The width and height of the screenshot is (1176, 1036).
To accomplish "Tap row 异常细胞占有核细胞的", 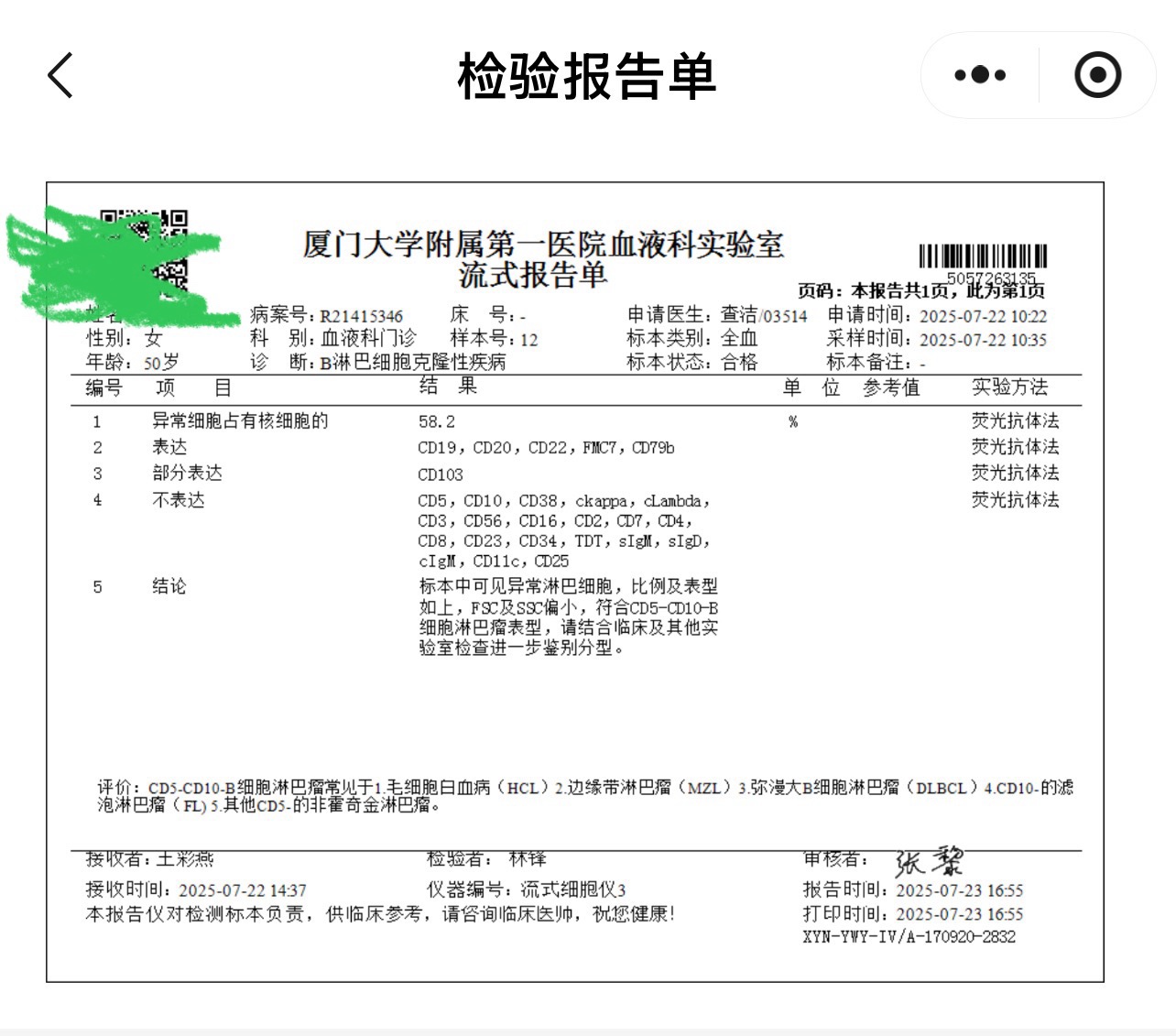I will [x=240, y=421].
